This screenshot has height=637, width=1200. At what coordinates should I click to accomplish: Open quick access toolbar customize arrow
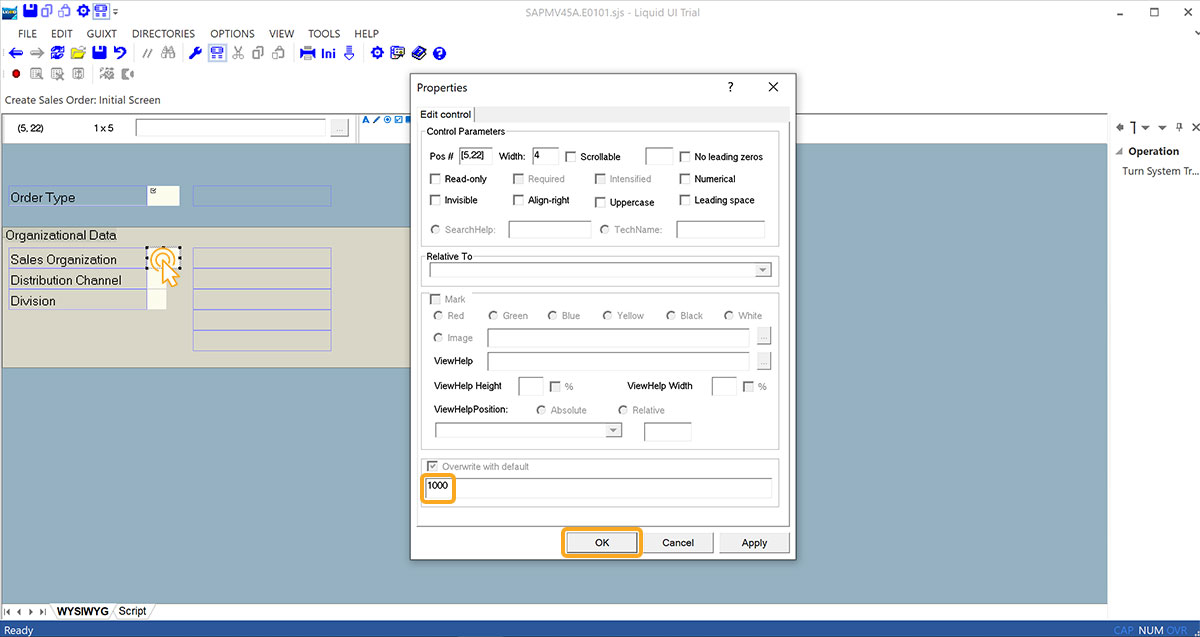[115, 12]
